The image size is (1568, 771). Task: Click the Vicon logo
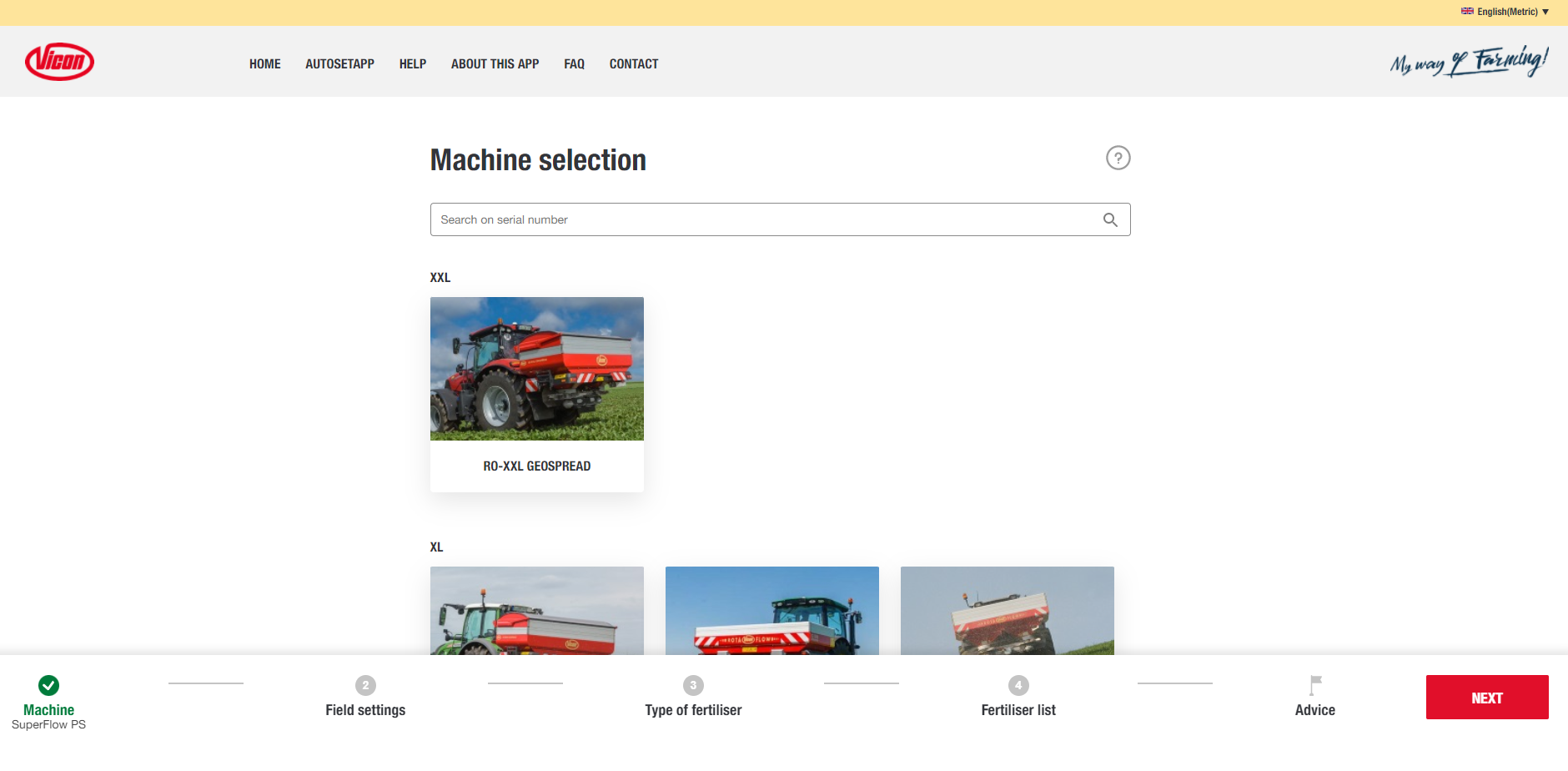(x=59, y=62)
